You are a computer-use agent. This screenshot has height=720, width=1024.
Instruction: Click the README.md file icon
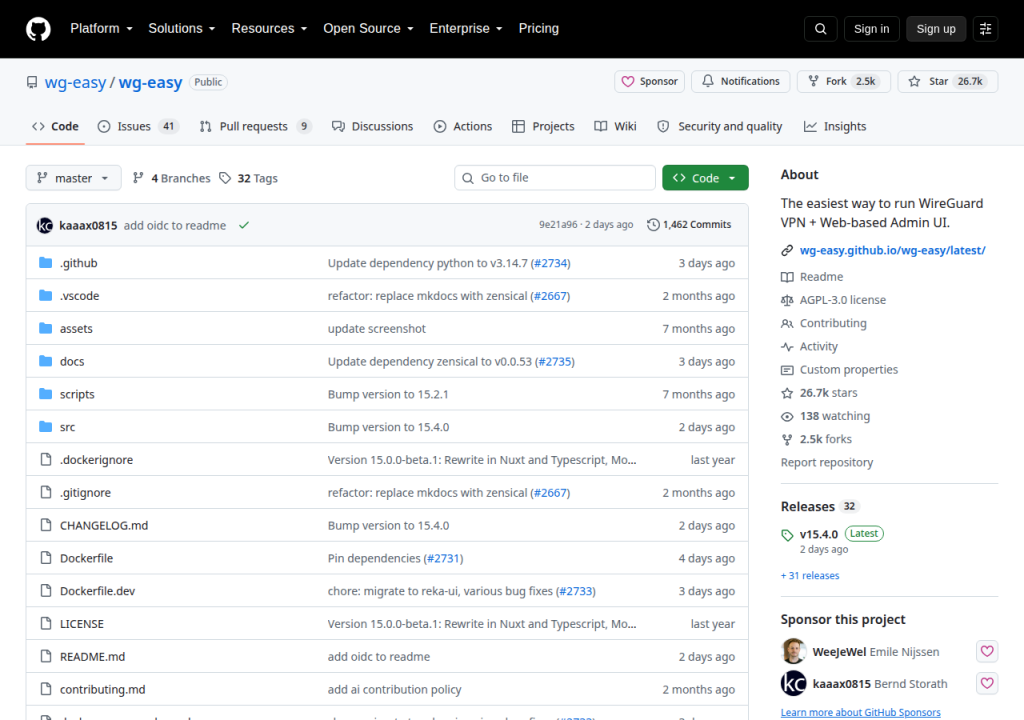[46, 656]
